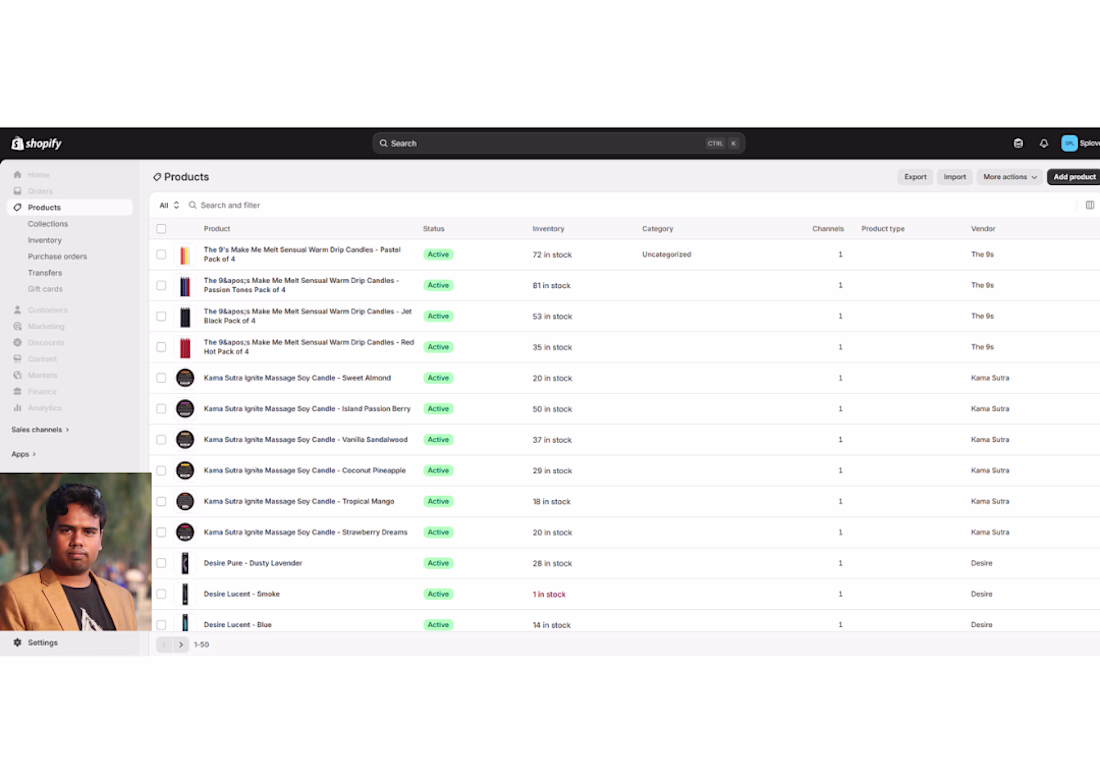The image size is (1100, 783).
Task: Open Purchase orders in sidebar
Action: pyautogui.click(x=58, y=257)
